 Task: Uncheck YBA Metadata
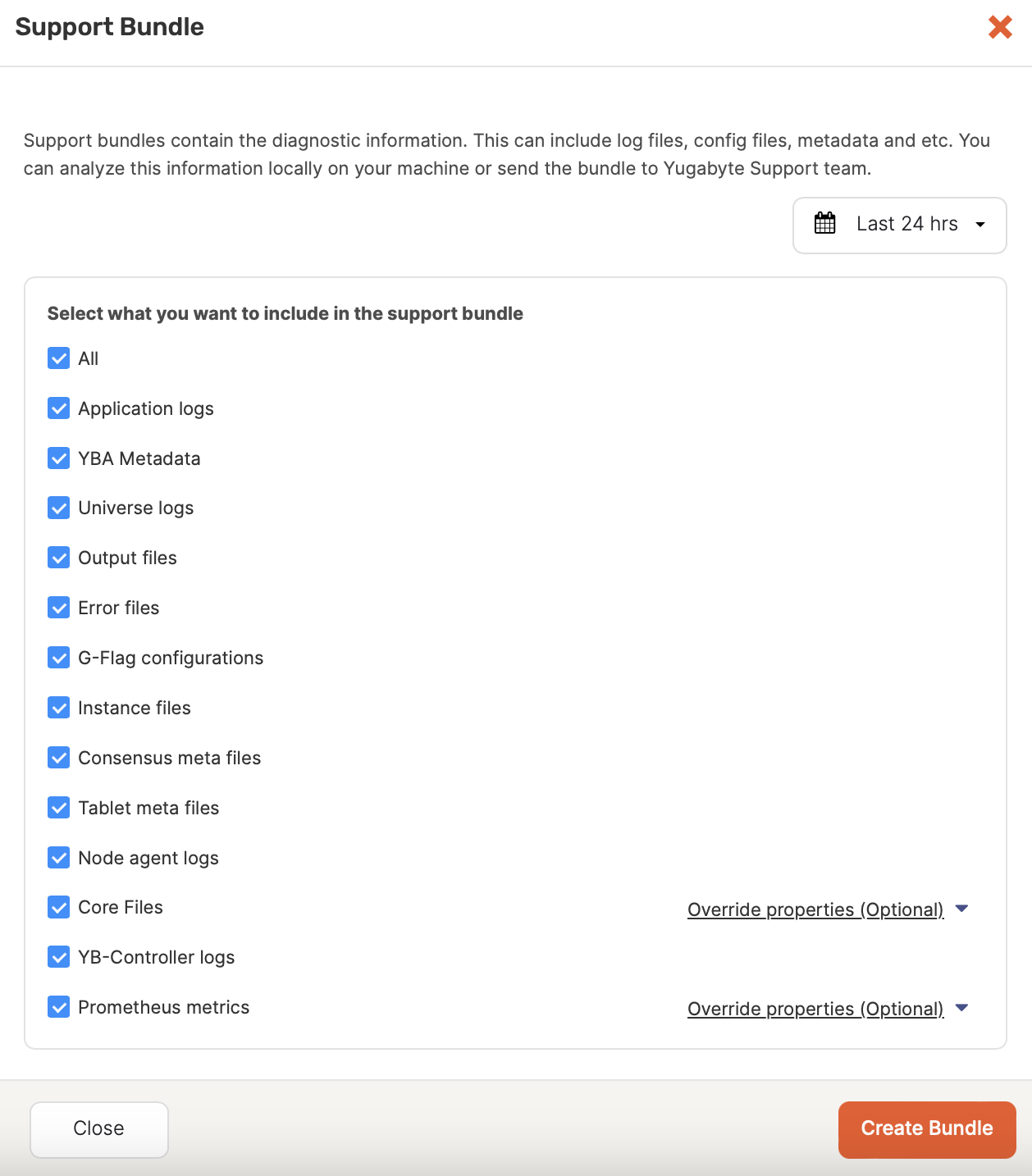pyautogui.click(x=58, y=458)
